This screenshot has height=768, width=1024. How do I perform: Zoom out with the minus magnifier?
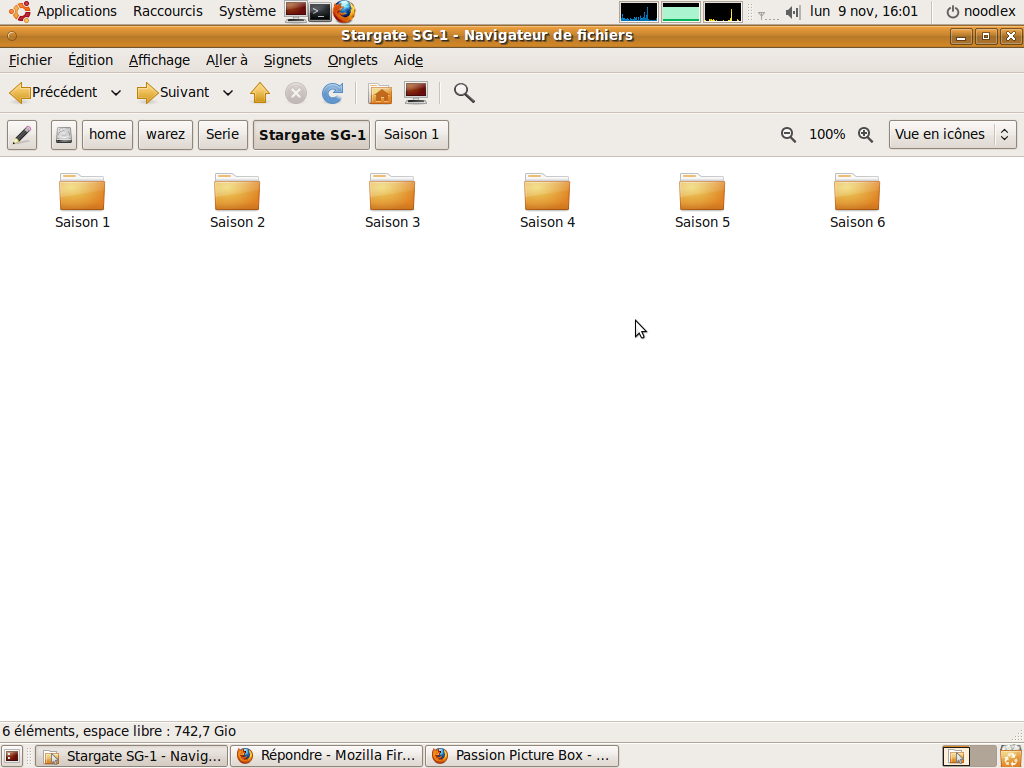coord(788,135)
